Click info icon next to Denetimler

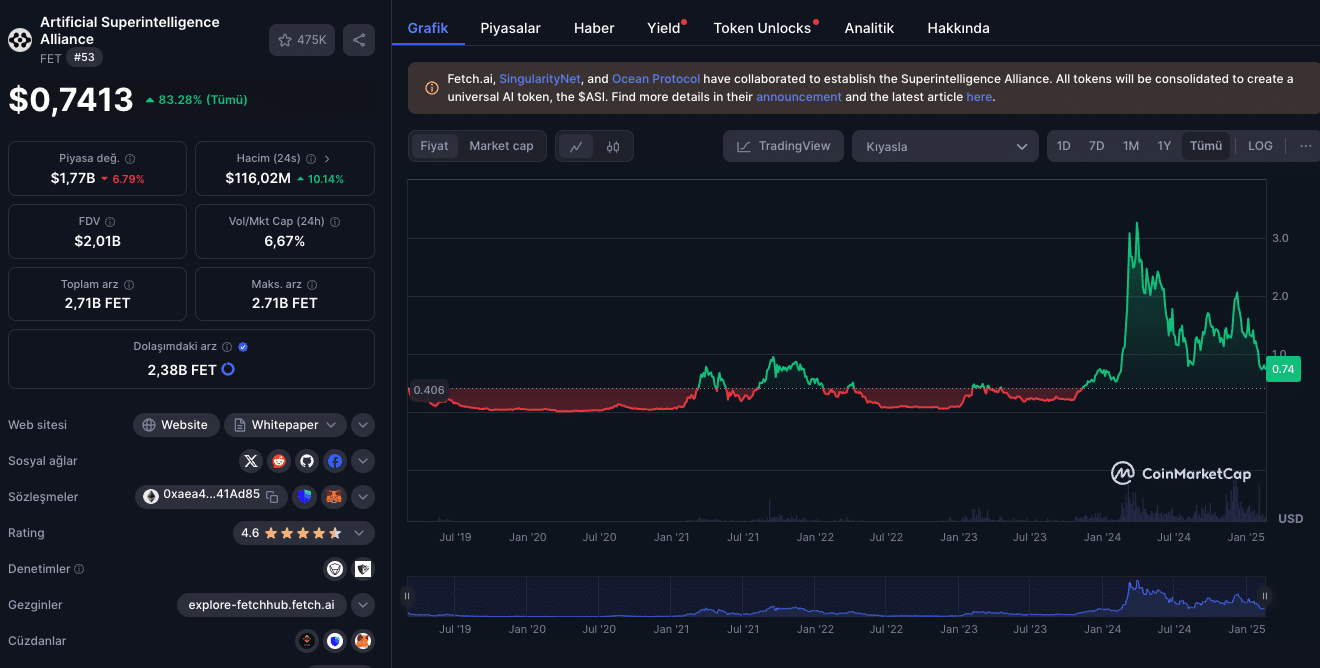[x=79, y=569]
